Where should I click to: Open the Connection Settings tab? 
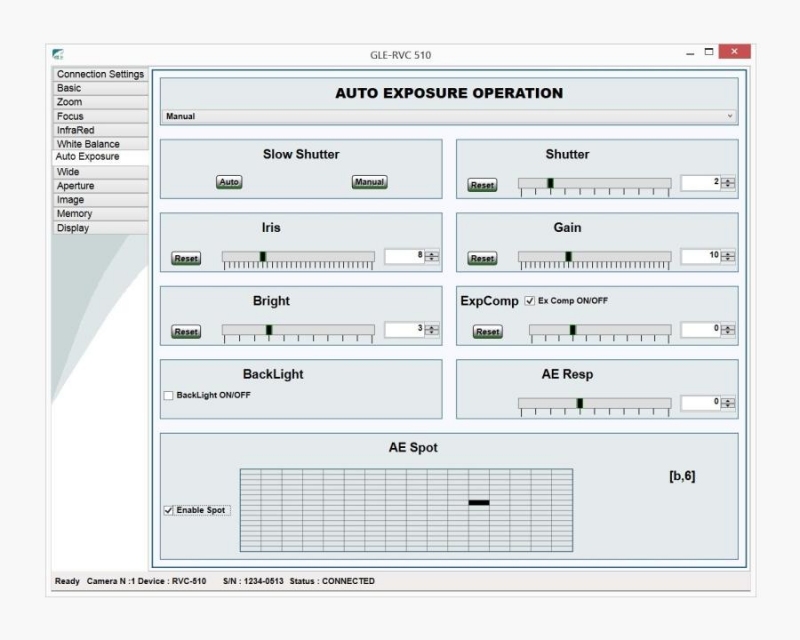point(100,74)
